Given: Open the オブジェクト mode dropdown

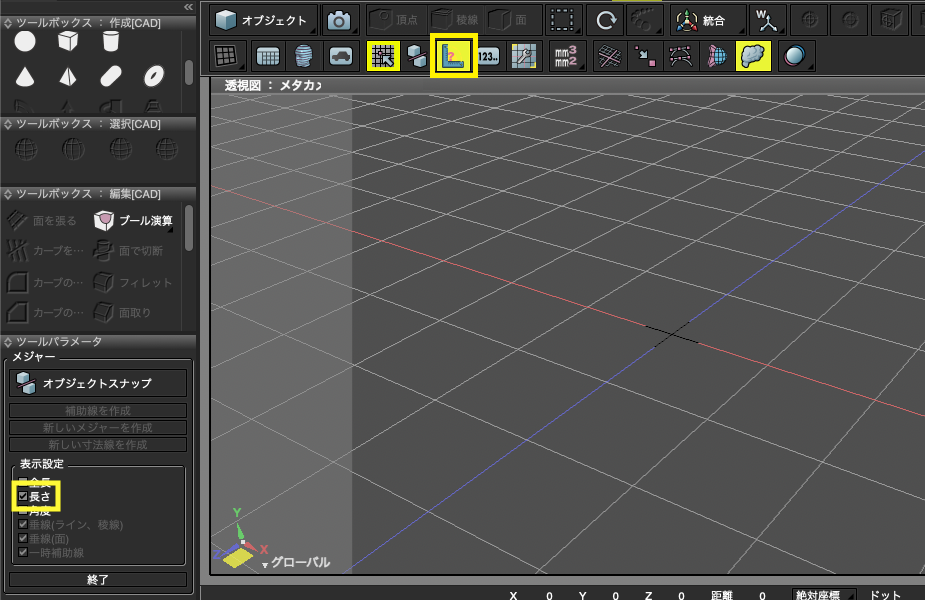Looking at the screenshot, I should click(x=263, y=21).
